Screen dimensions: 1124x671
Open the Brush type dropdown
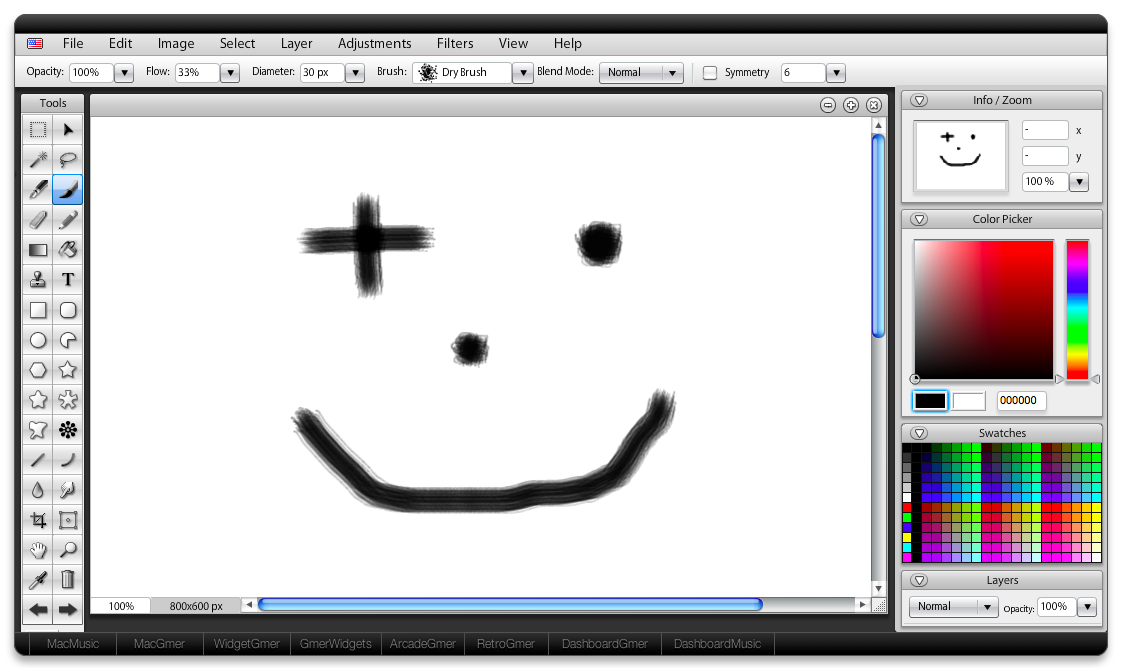pos(522,73)
